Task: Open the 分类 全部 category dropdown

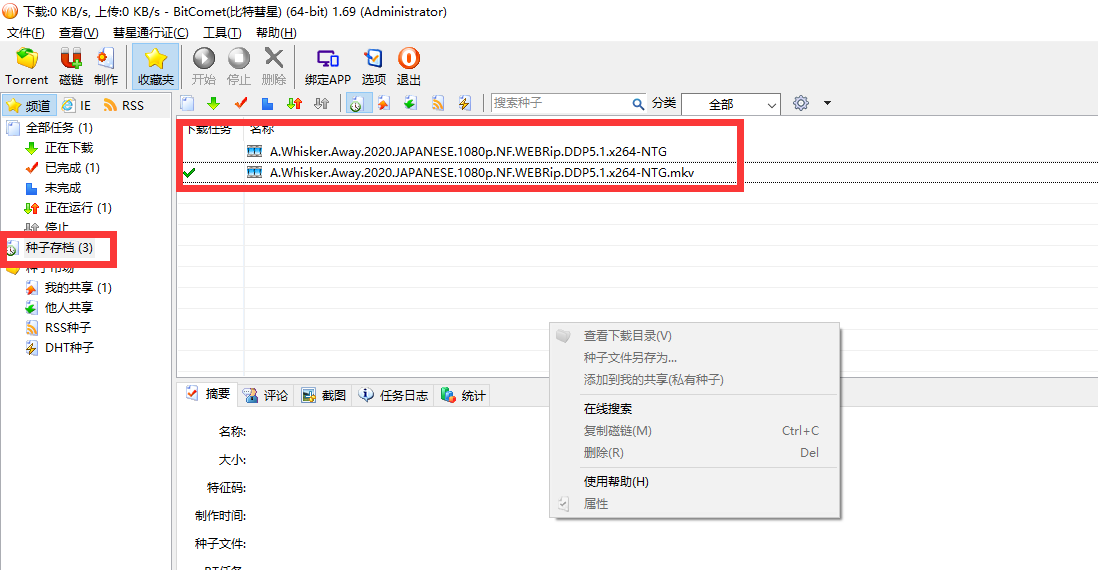Action: [730, 104]
